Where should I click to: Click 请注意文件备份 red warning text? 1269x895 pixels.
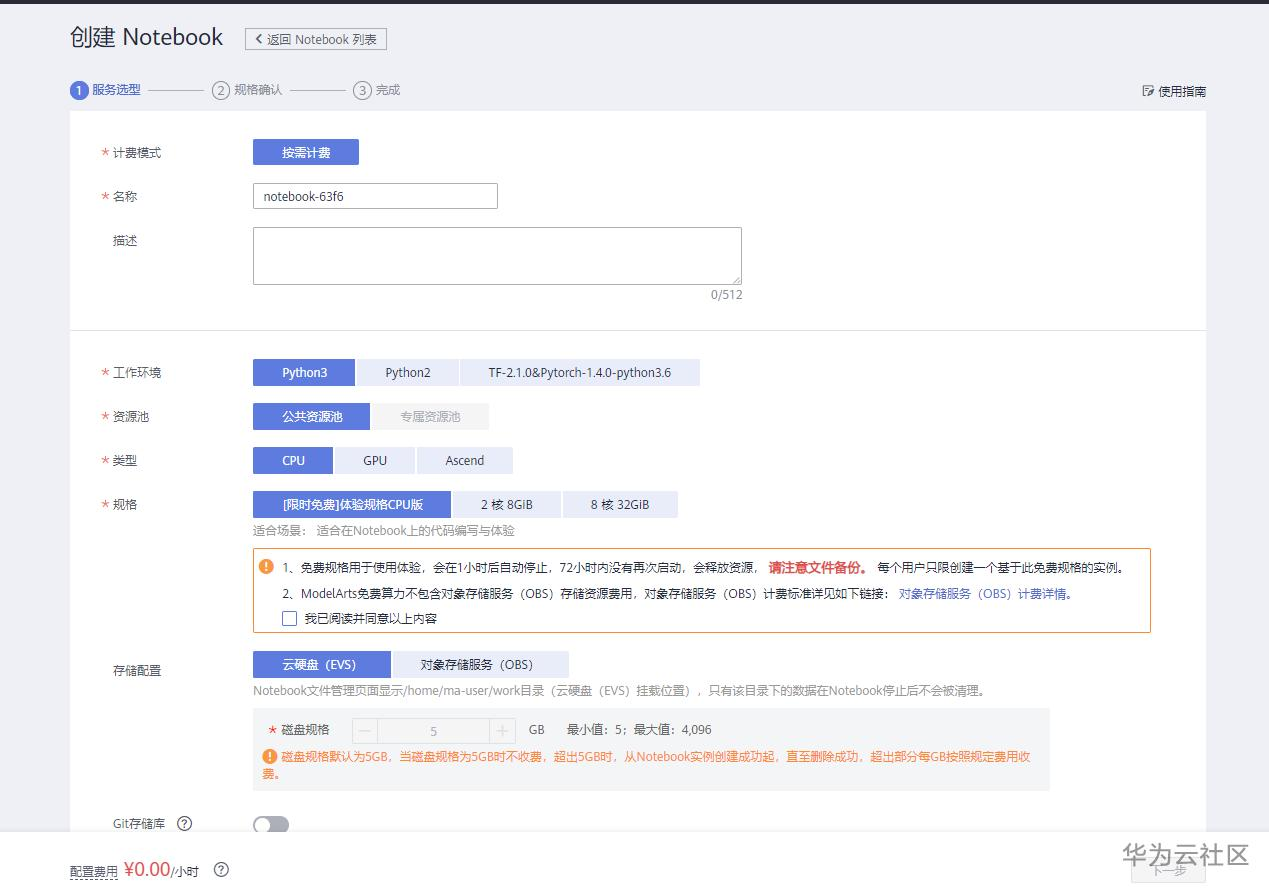[x=818, y=567]
